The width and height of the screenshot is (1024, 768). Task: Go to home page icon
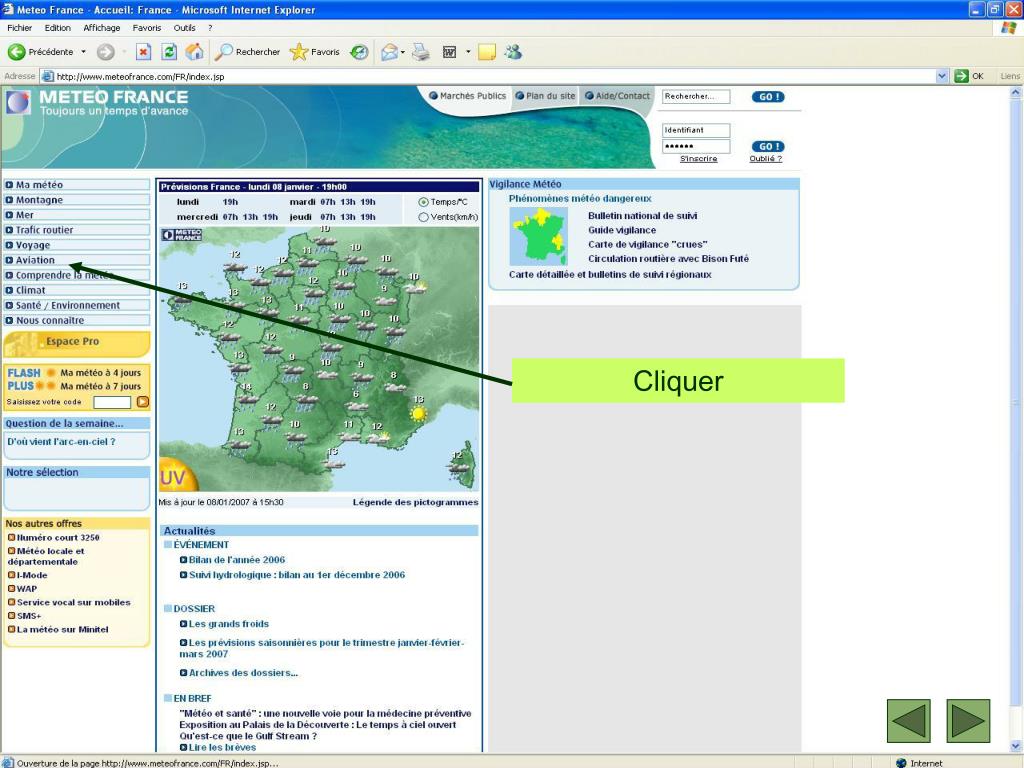[194, 52]
